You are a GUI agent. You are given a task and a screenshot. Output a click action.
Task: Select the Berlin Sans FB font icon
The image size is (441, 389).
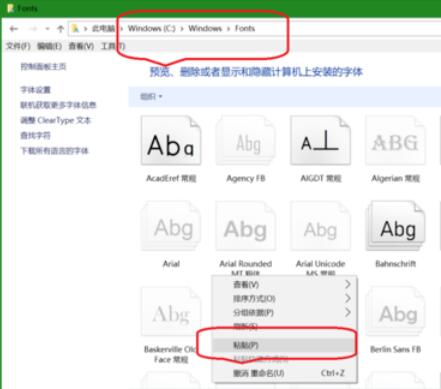395,311
